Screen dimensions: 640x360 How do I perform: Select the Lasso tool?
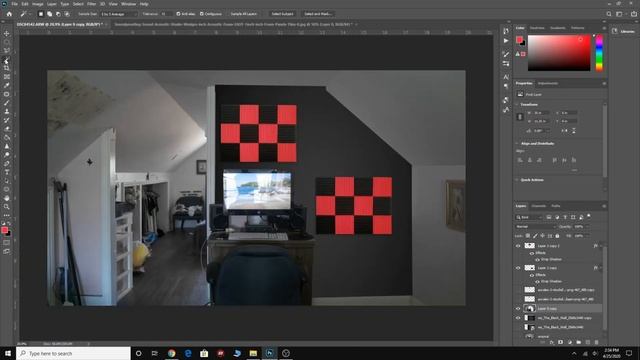coord(7,51)
